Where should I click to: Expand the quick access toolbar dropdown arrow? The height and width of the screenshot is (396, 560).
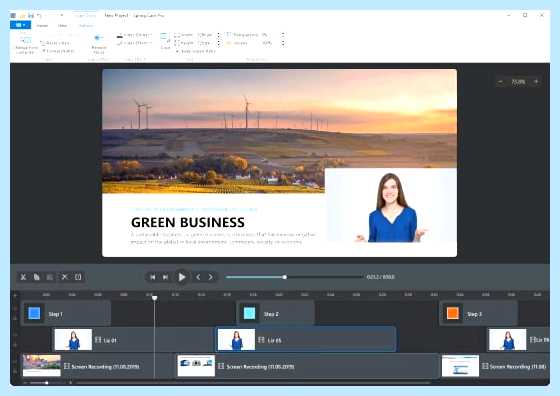(62, 15)
